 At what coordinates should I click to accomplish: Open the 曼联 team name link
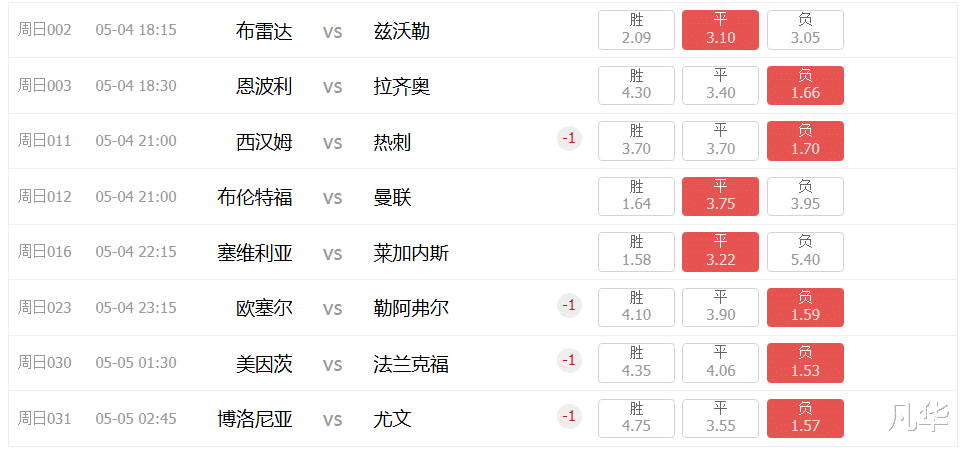(392, 197)
